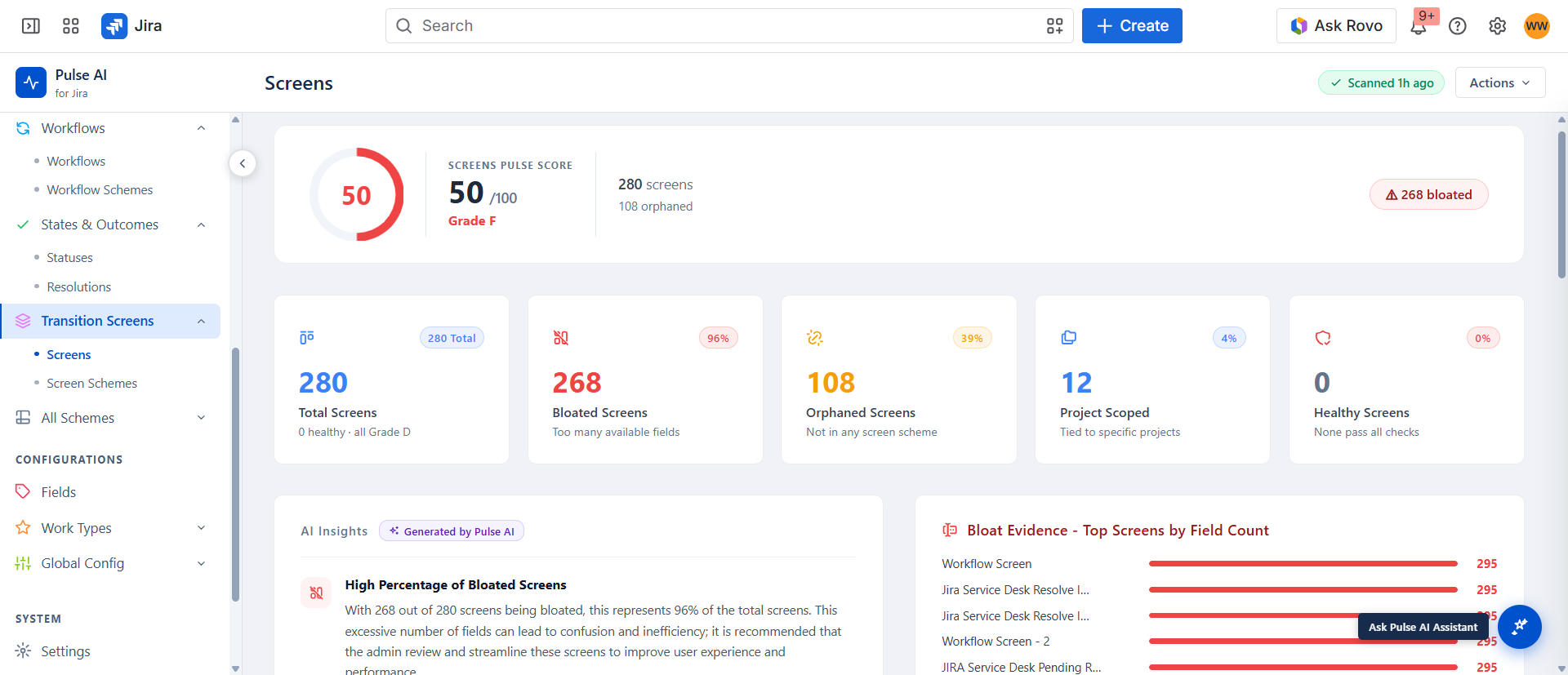Click the 268 bloated badge

(x=1428, y=194)
